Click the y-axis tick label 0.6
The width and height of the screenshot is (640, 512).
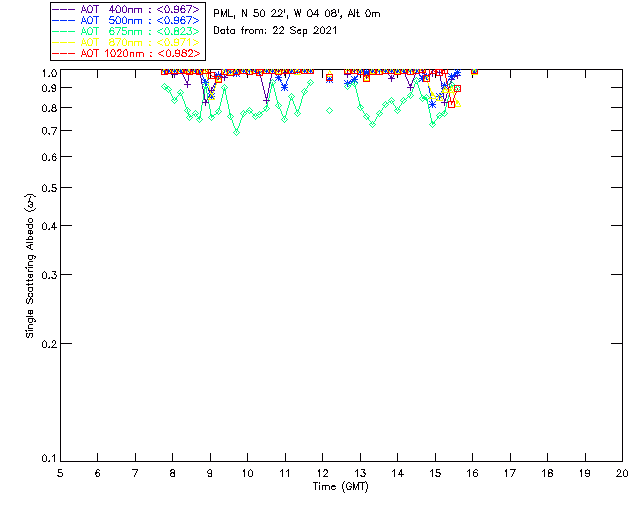tap(49, 157)
